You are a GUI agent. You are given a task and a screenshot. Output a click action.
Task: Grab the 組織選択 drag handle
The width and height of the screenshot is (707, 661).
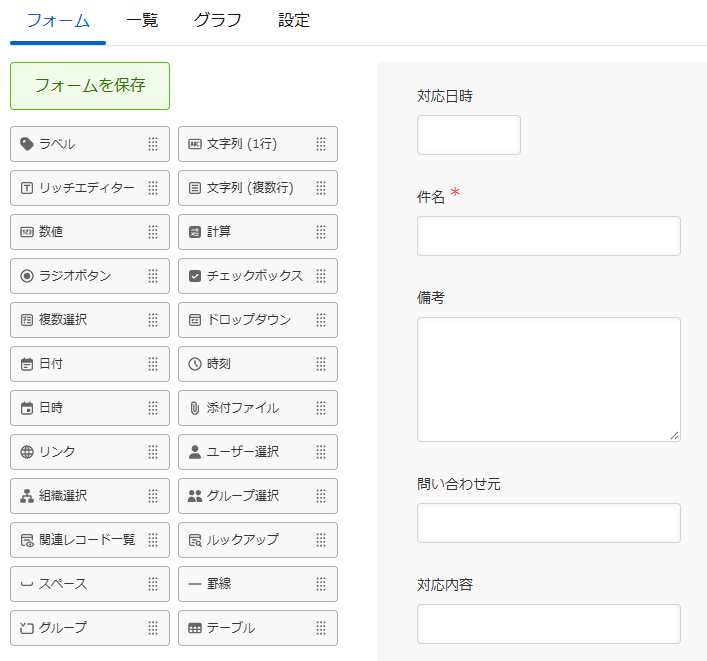153,496
